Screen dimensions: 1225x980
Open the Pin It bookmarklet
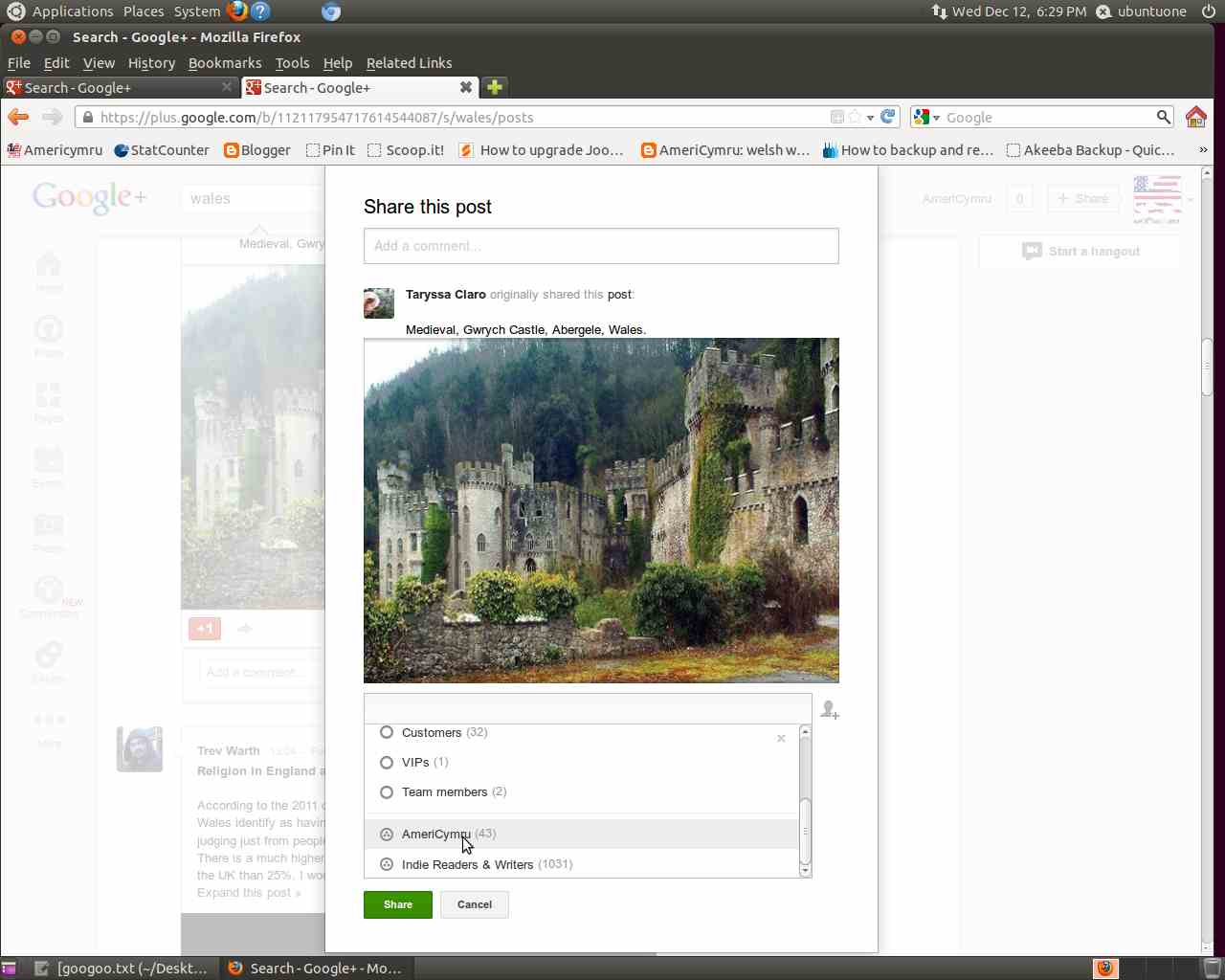click(330, 150)
